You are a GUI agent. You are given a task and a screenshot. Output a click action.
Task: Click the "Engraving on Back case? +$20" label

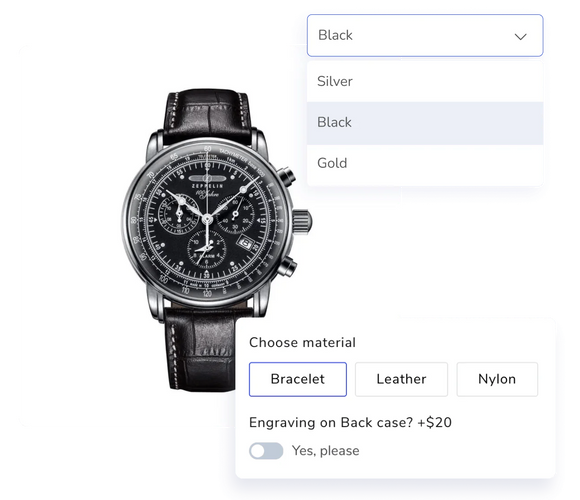pos(350,422)
